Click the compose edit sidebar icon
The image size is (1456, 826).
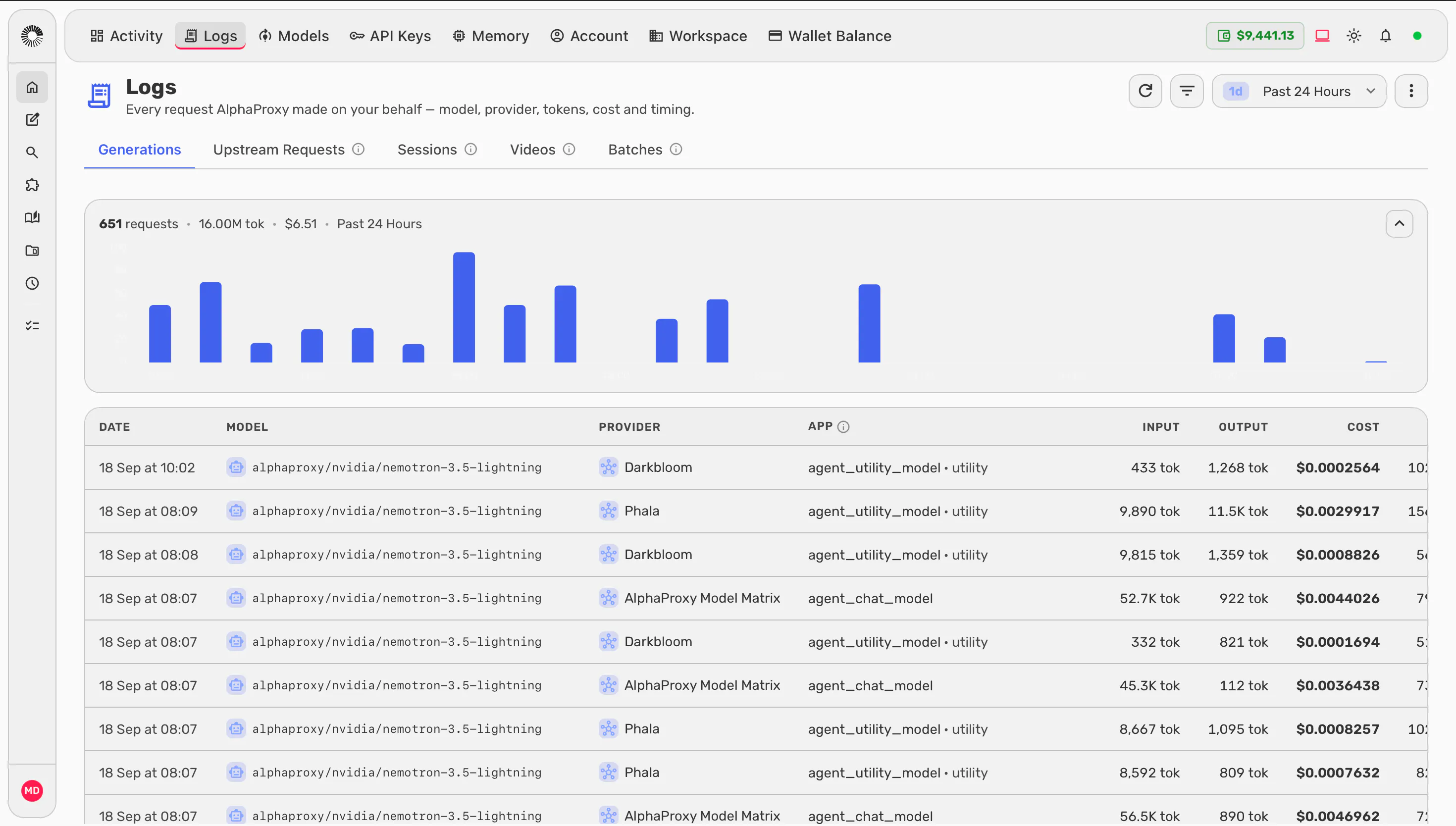coord(32,120)
